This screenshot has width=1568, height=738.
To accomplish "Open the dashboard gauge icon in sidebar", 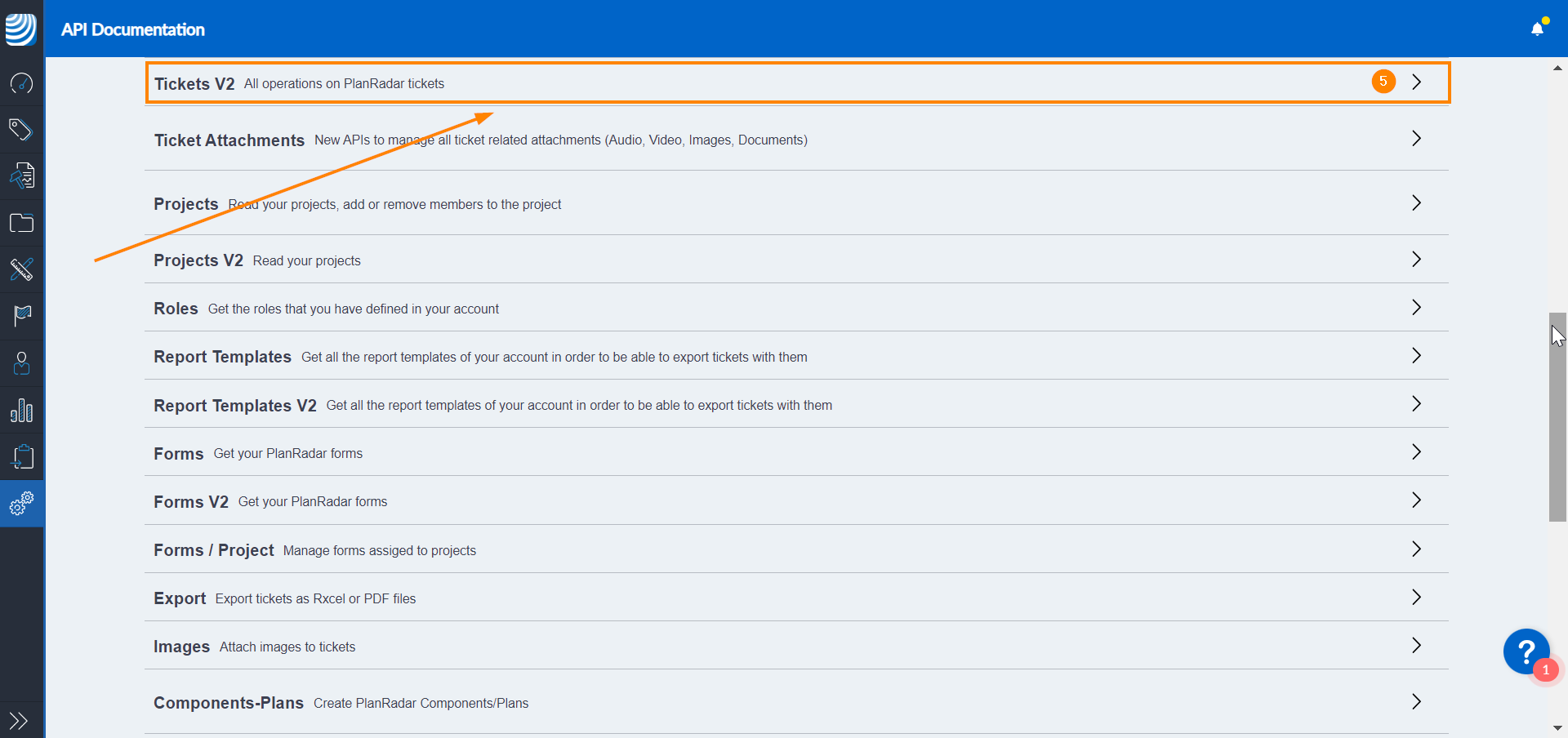I will (x=21, y=83).
